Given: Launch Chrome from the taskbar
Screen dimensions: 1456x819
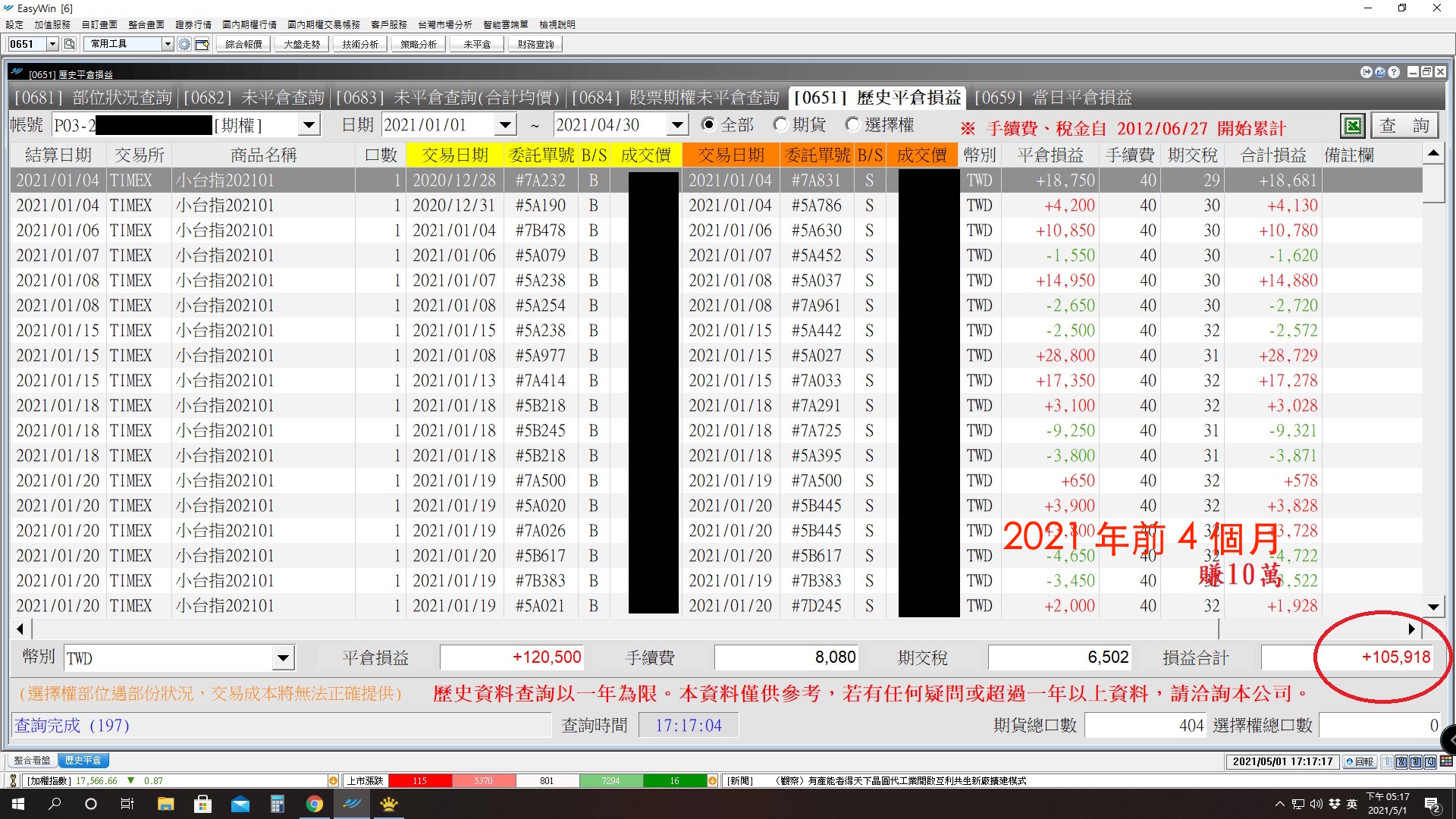Looking at the screenshot, I should point(314,804).
